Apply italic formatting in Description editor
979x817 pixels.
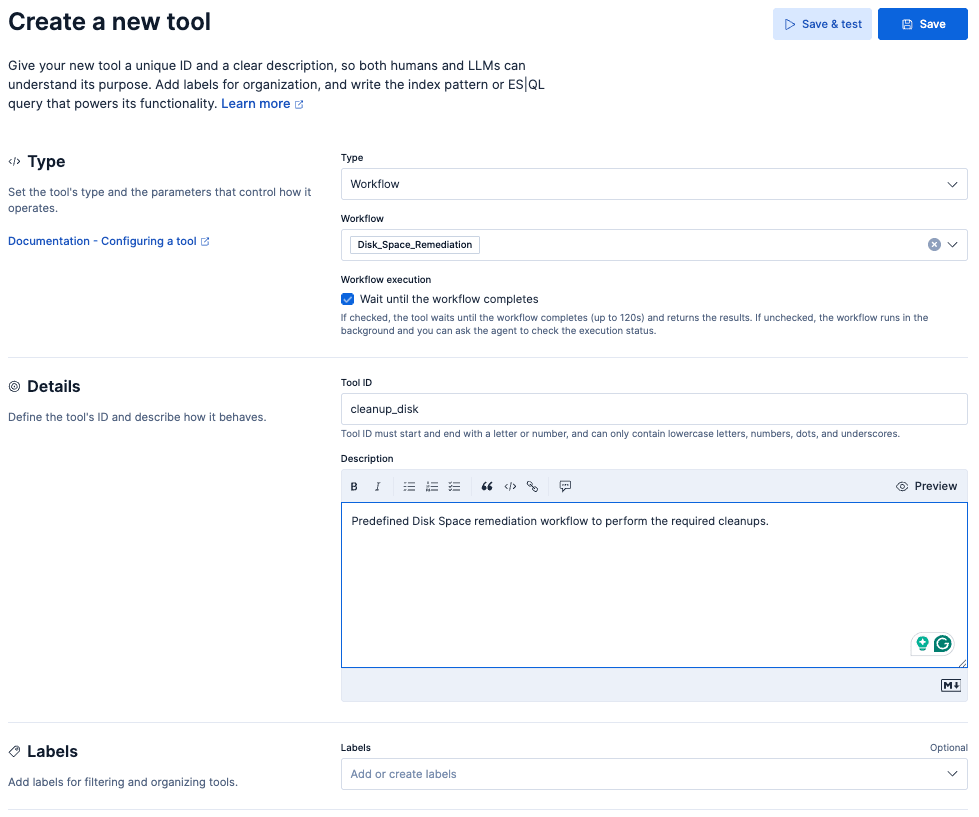(x=377, y=487)
